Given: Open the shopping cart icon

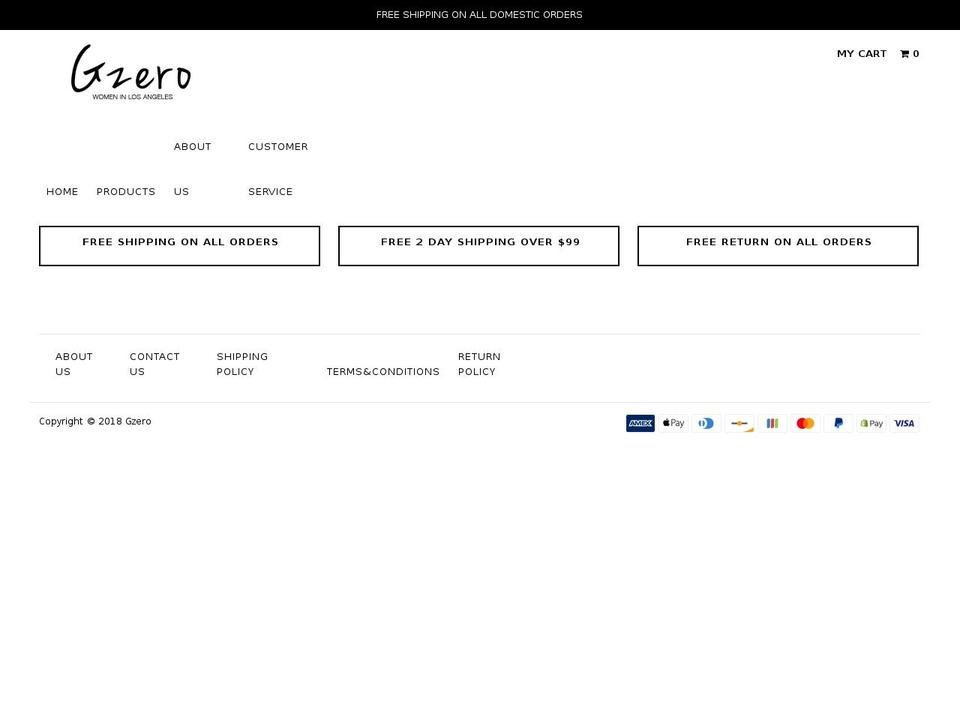Looking at the screenshot, I should coord(904,54).
